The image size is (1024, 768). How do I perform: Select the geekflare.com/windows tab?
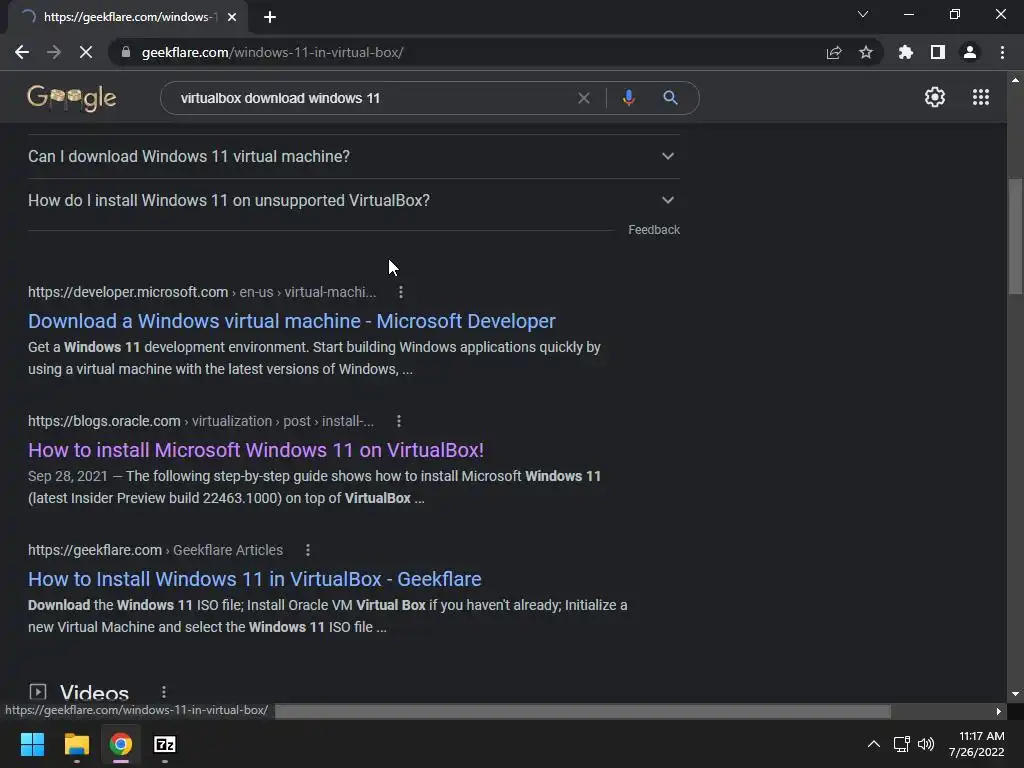(x=128, y=17)
